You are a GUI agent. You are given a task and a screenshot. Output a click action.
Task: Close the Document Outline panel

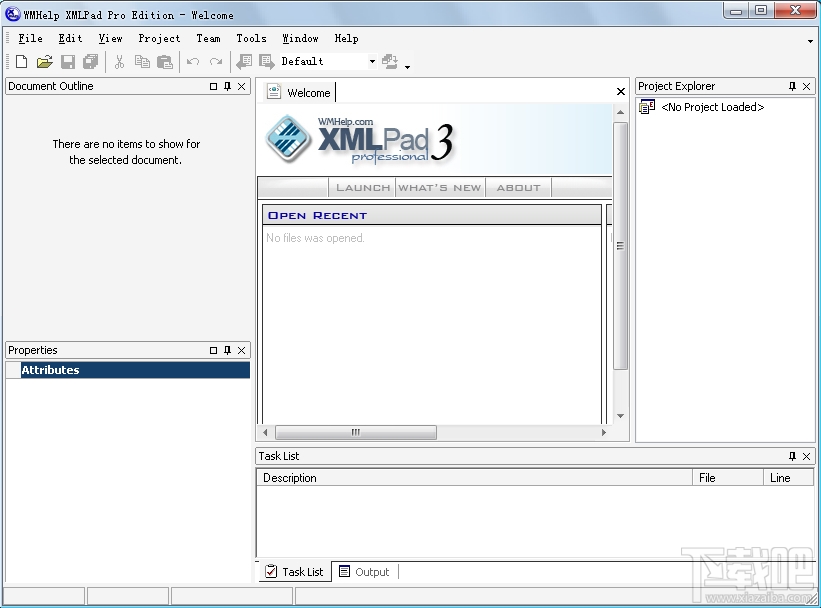click(241, 86)
